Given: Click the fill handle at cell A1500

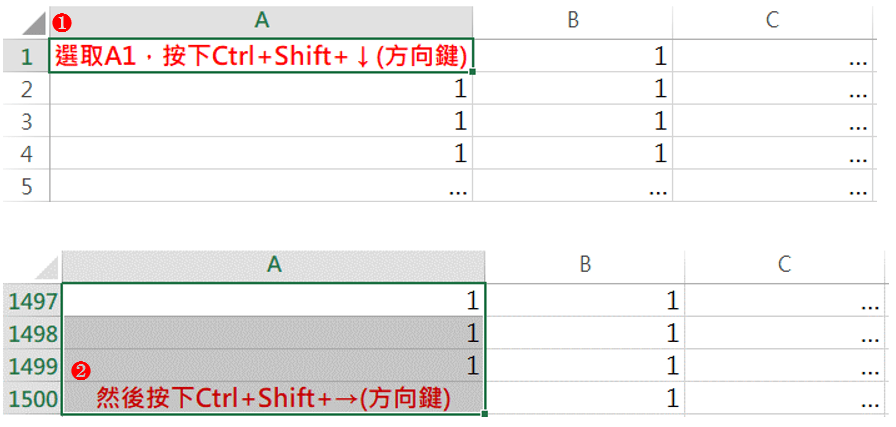Looking at the screenshot, I should [x=485, y=413].
